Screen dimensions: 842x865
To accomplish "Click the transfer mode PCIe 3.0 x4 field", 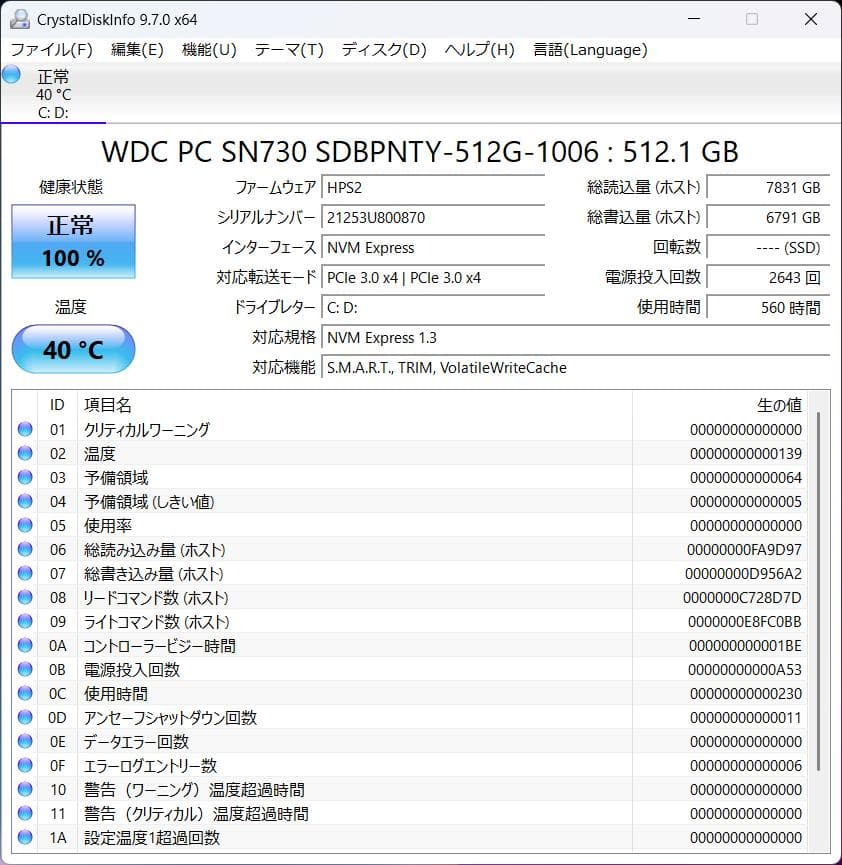I will [x=433, y=277].
